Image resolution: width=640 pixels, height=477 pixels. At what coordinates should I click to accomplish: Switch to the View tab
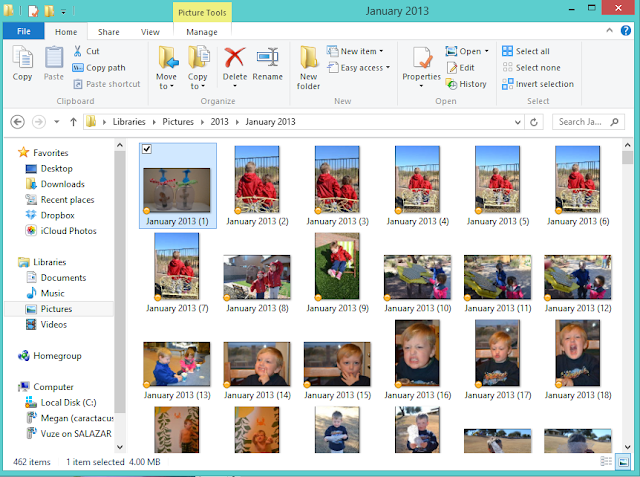[x=150, y=32]
